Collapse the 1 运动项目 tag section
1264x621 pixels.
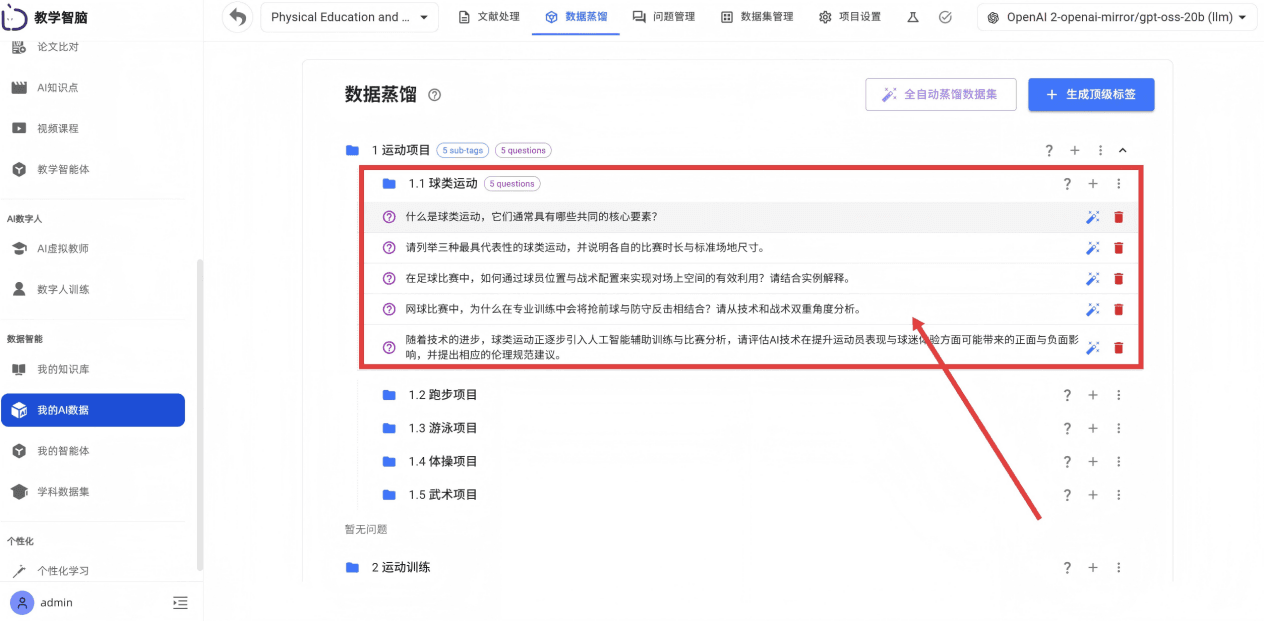pos(1122,150)
